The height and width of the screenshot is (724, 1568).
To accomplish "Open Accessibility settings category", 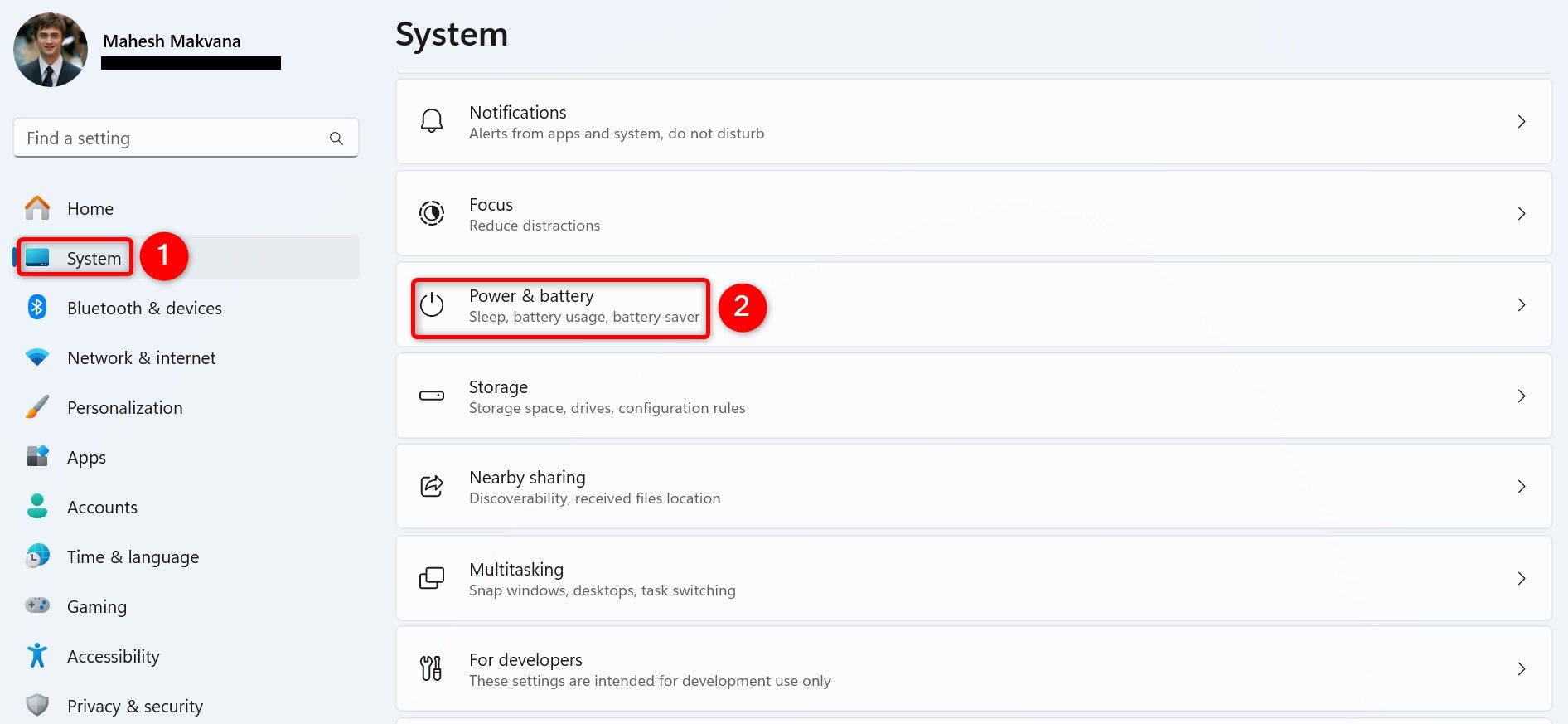I will pos(186,656).
